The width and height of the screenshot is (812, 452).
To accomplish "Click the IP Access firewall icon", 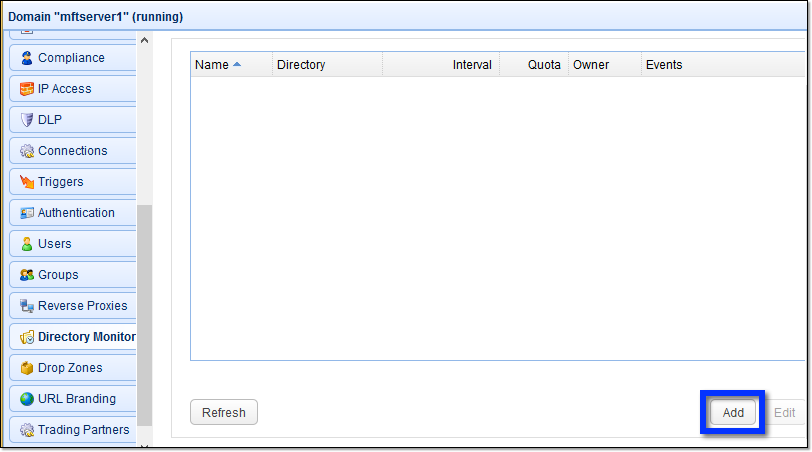I will pos(27,89).
